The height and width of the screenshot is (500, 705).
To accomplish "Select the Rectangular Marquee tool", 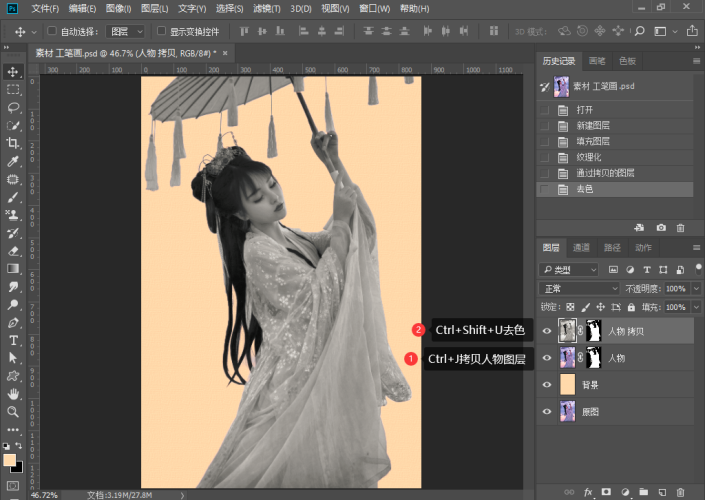I will (x=13, y=89).
